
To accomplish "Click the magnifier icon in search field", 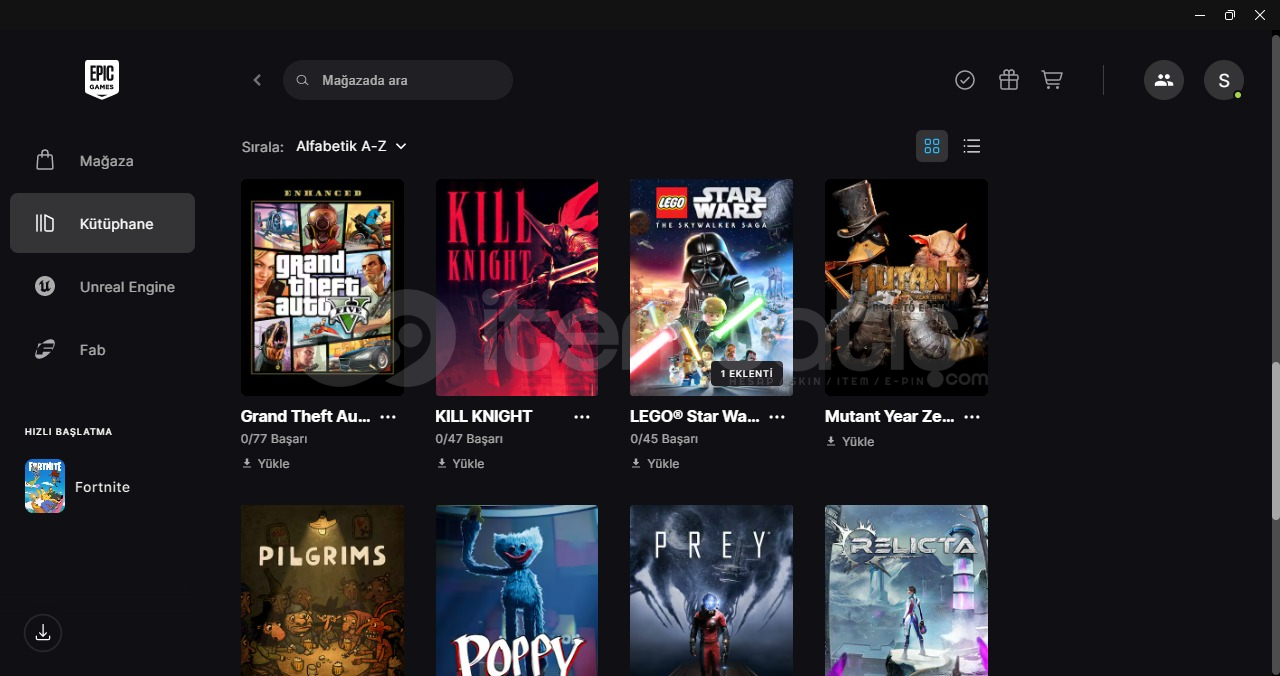I will (x=302, y=80).
